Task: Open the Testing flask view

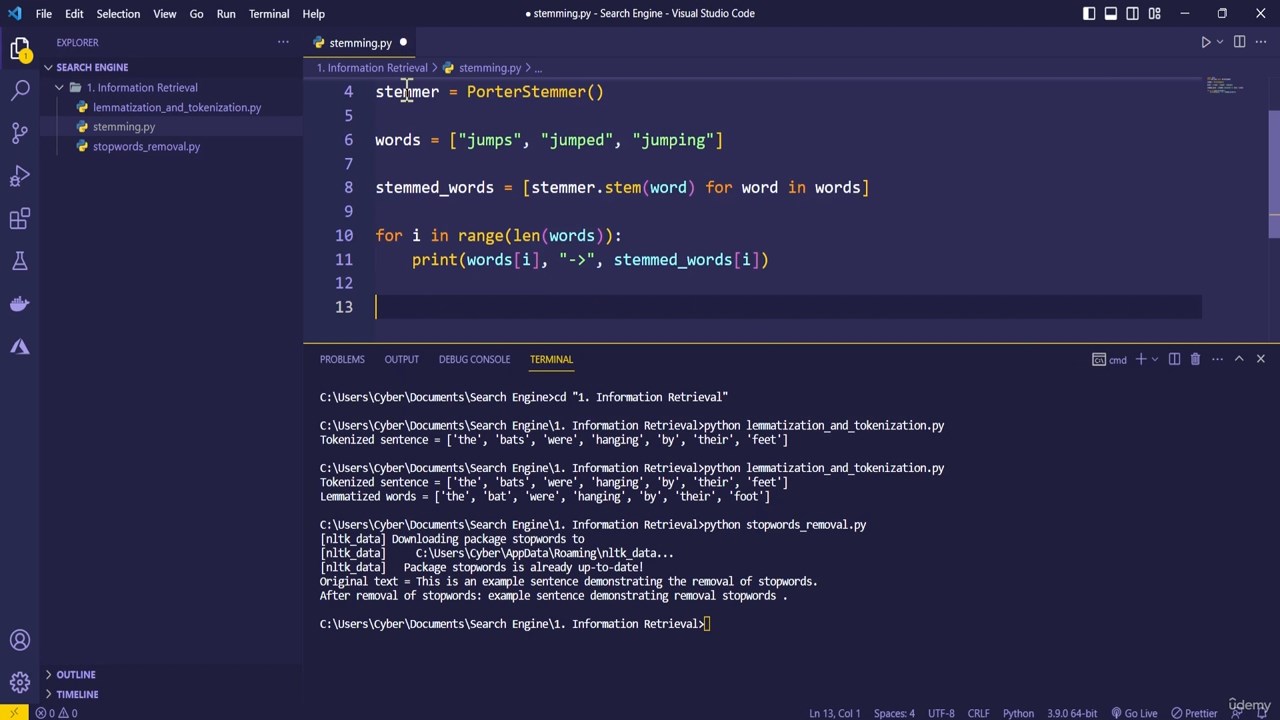Action: (20, 261)
